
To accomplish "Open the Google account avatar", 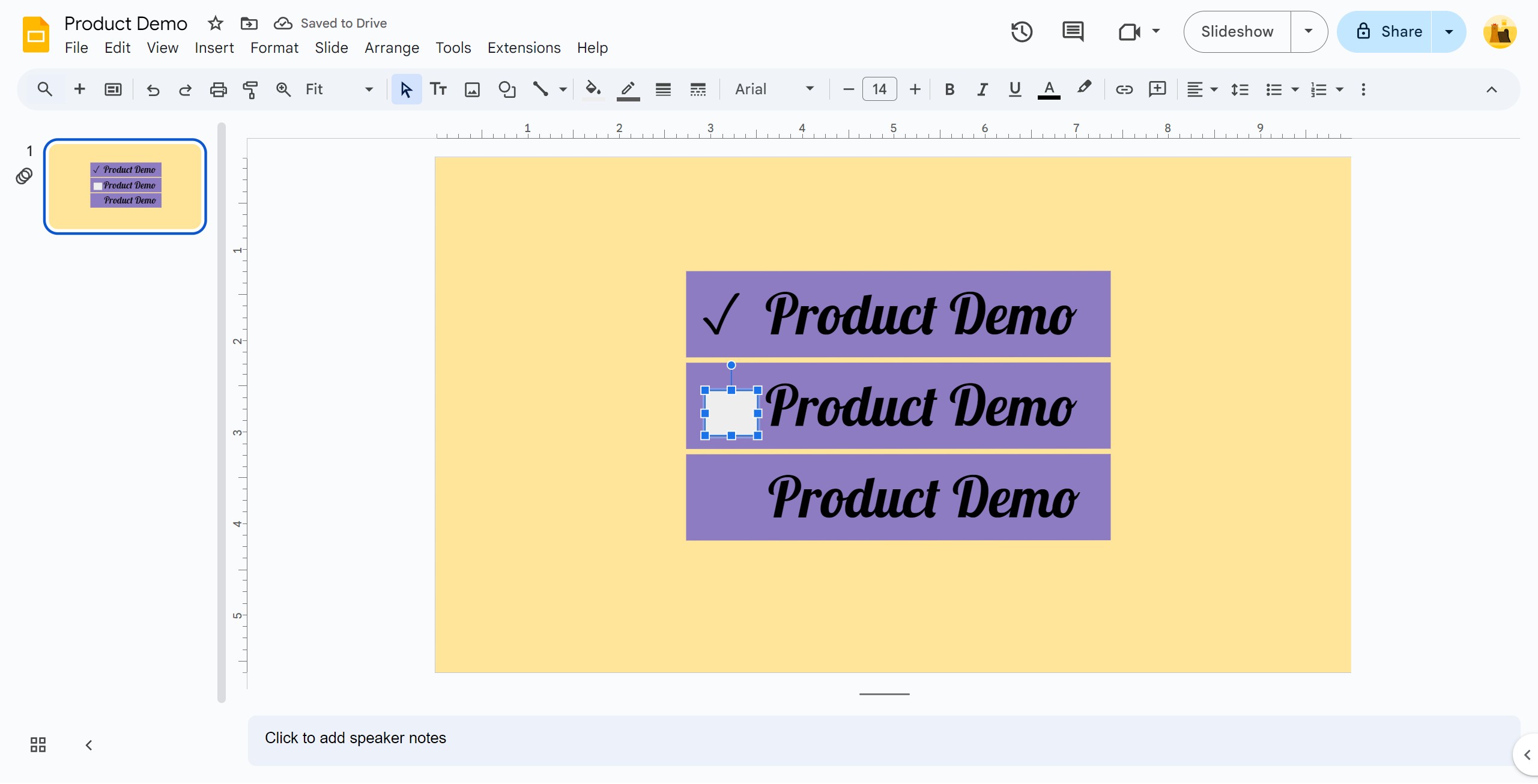I will pyautogui.click(x=1500, y=31).
